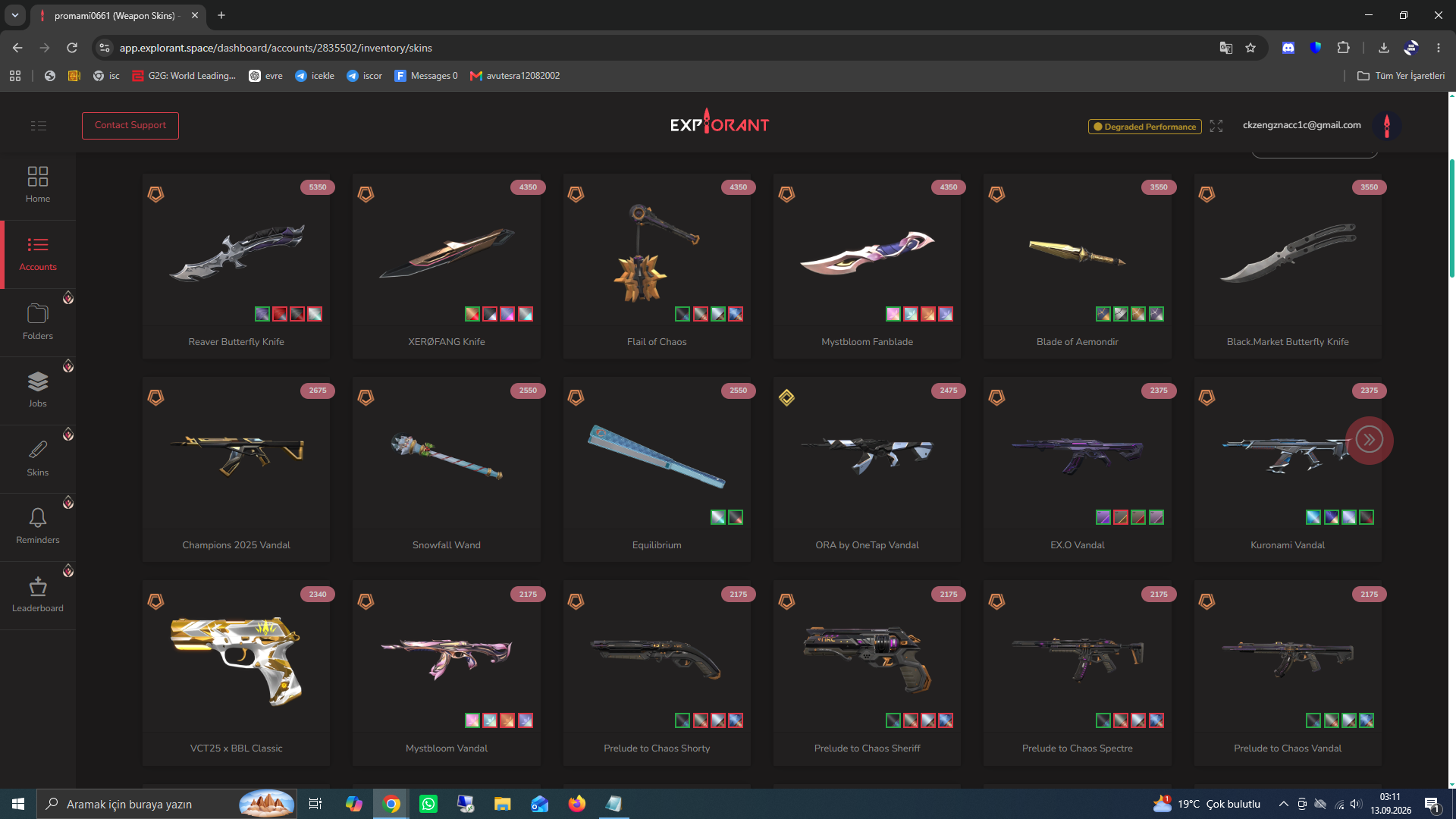Click Contact Support button

[x=130, y=126]
